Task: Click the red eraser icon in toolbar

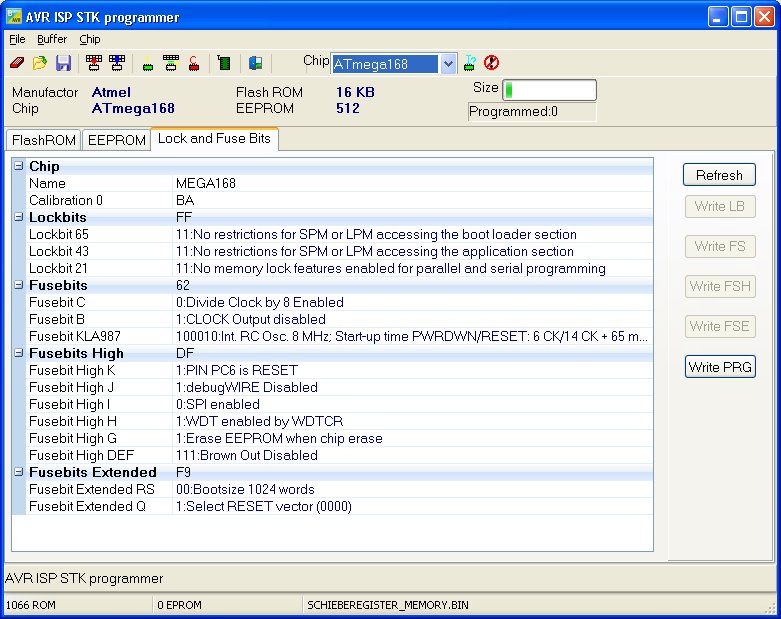Action: point(16,63)
